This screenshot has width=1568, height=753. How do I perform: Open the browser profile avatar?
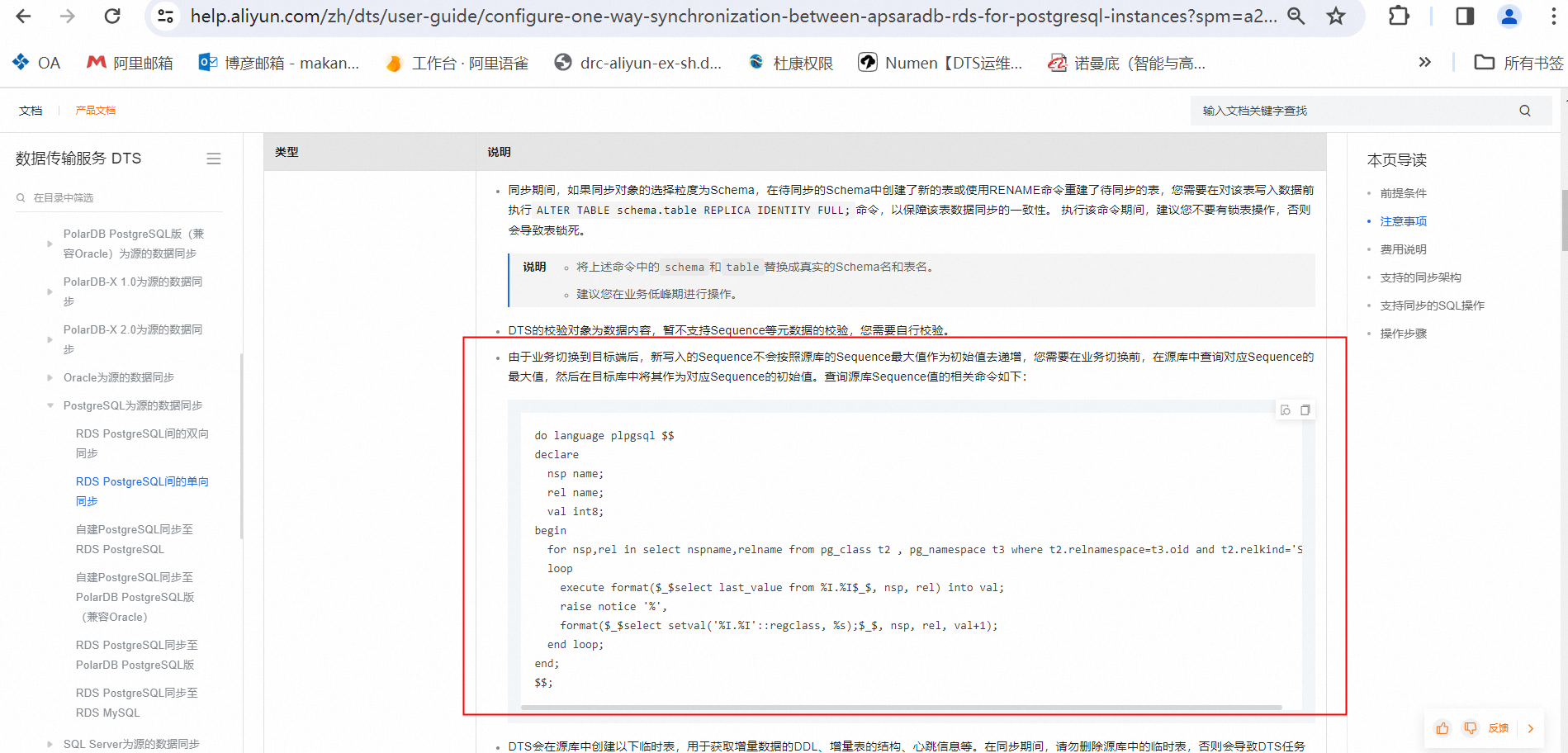point(1509,16)
